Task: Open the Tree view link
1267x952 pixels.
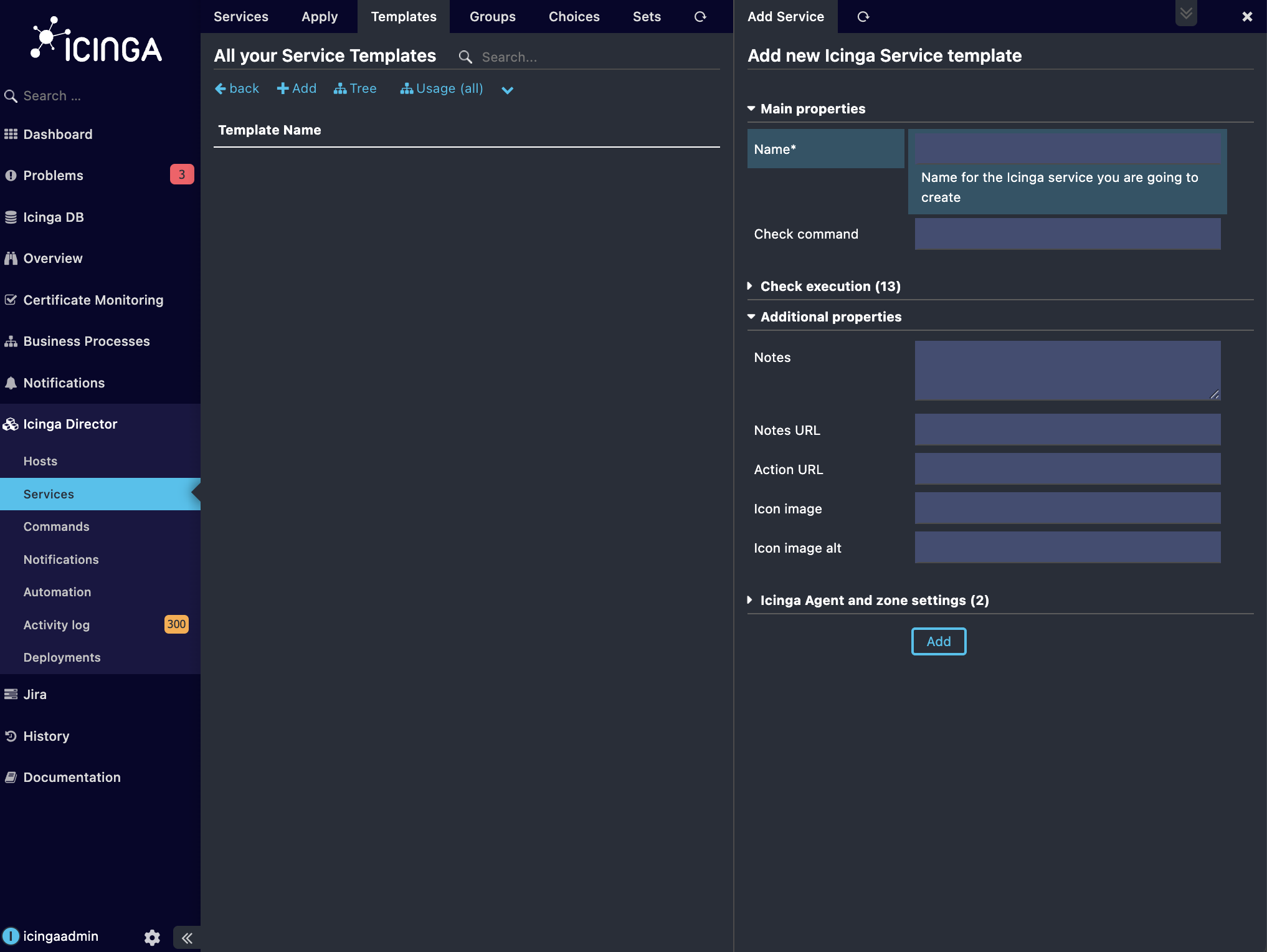Action: [355, 88]
